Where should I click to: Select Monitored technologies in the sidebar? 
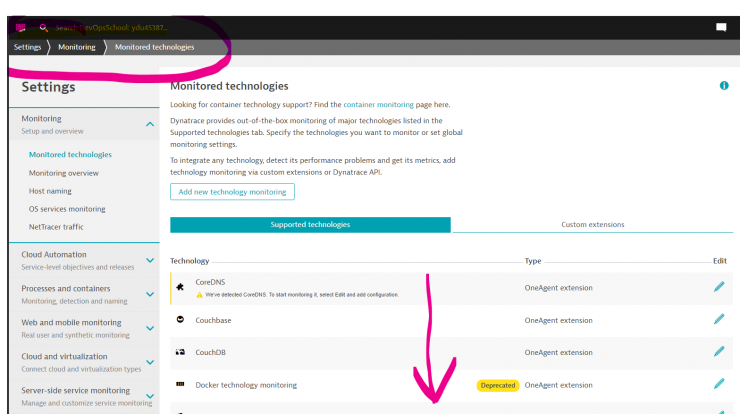(70, 154)
